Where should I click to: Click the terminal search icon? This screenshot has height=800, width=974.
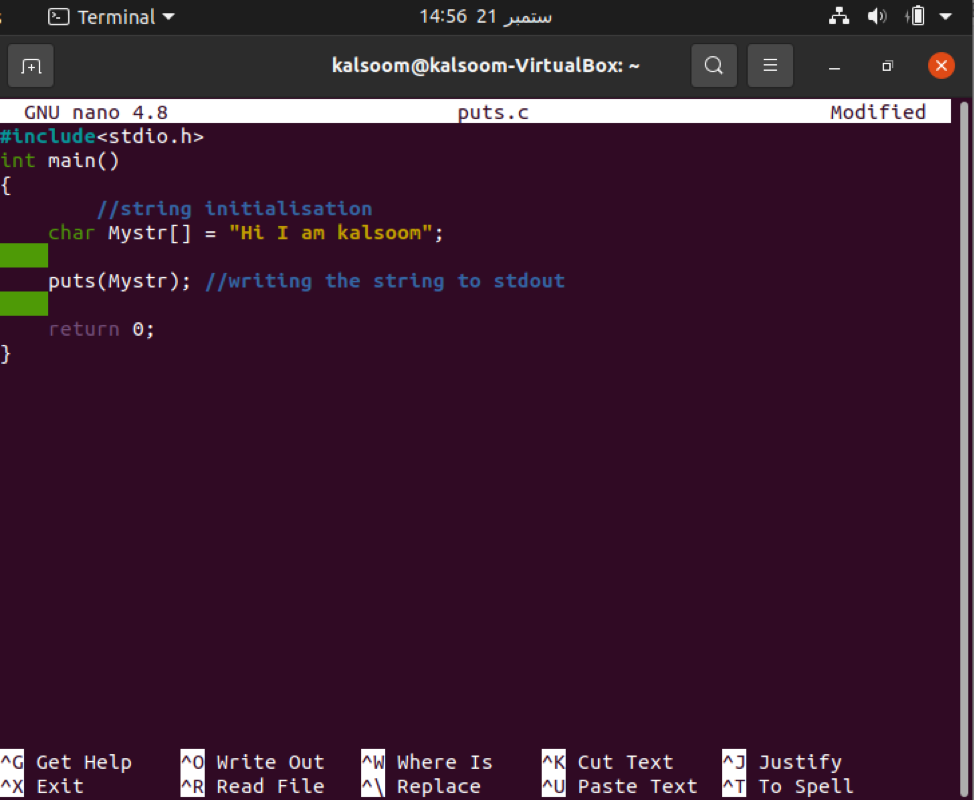tap(714, 65)
